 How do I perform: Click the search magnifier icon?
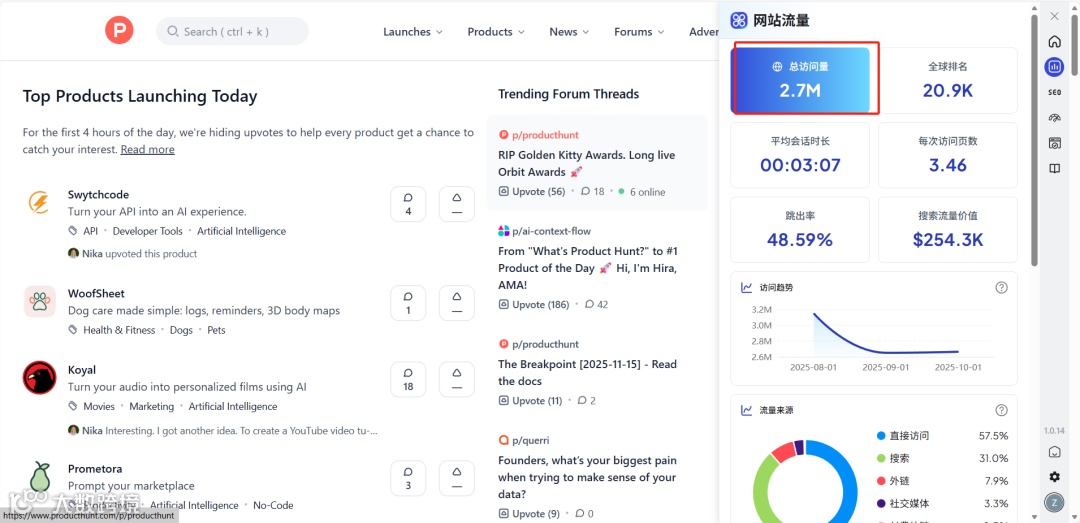173,32
